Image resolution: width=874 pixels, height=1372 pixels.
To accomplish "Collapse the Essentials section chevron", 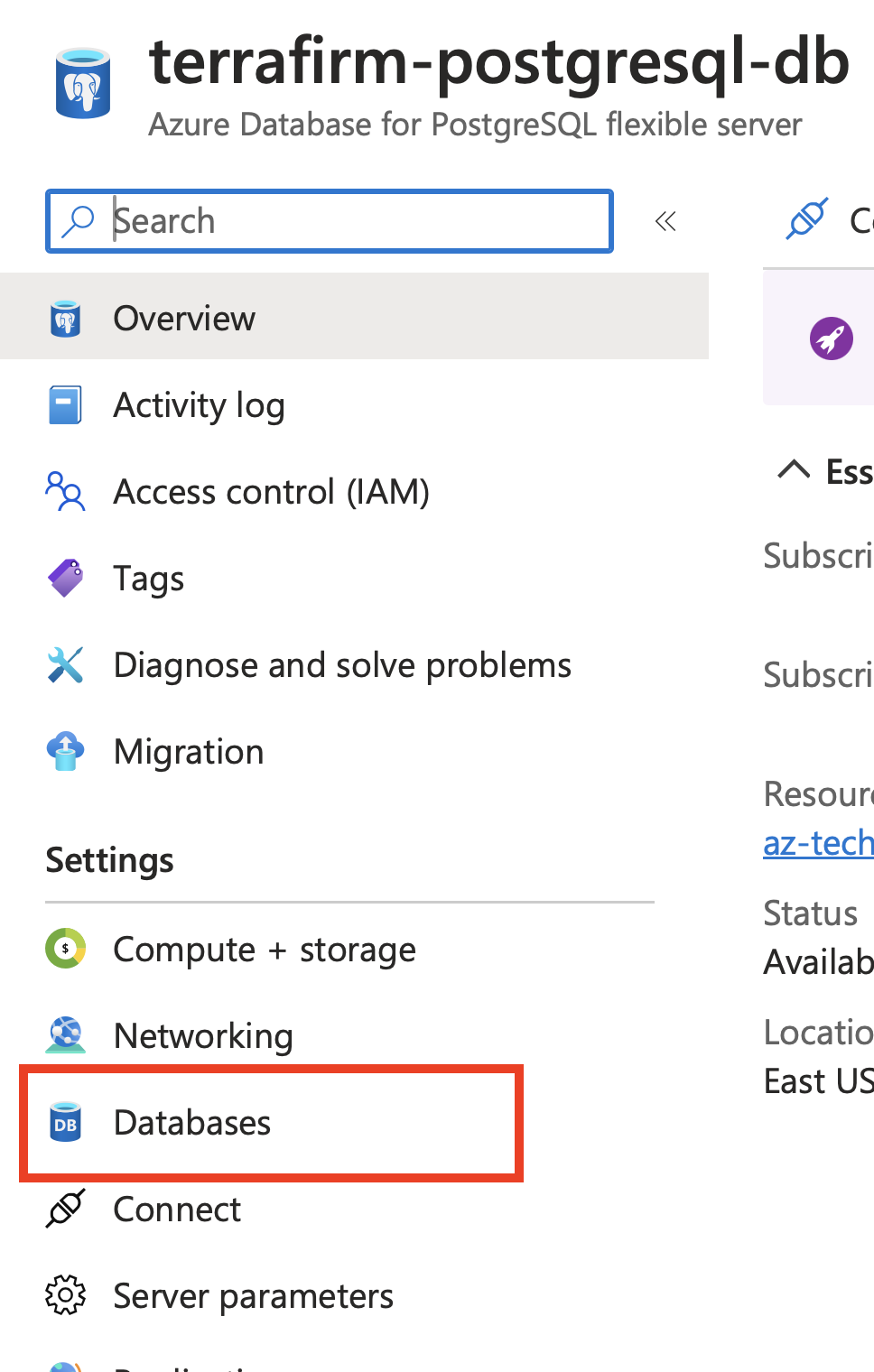I will 794,470.
